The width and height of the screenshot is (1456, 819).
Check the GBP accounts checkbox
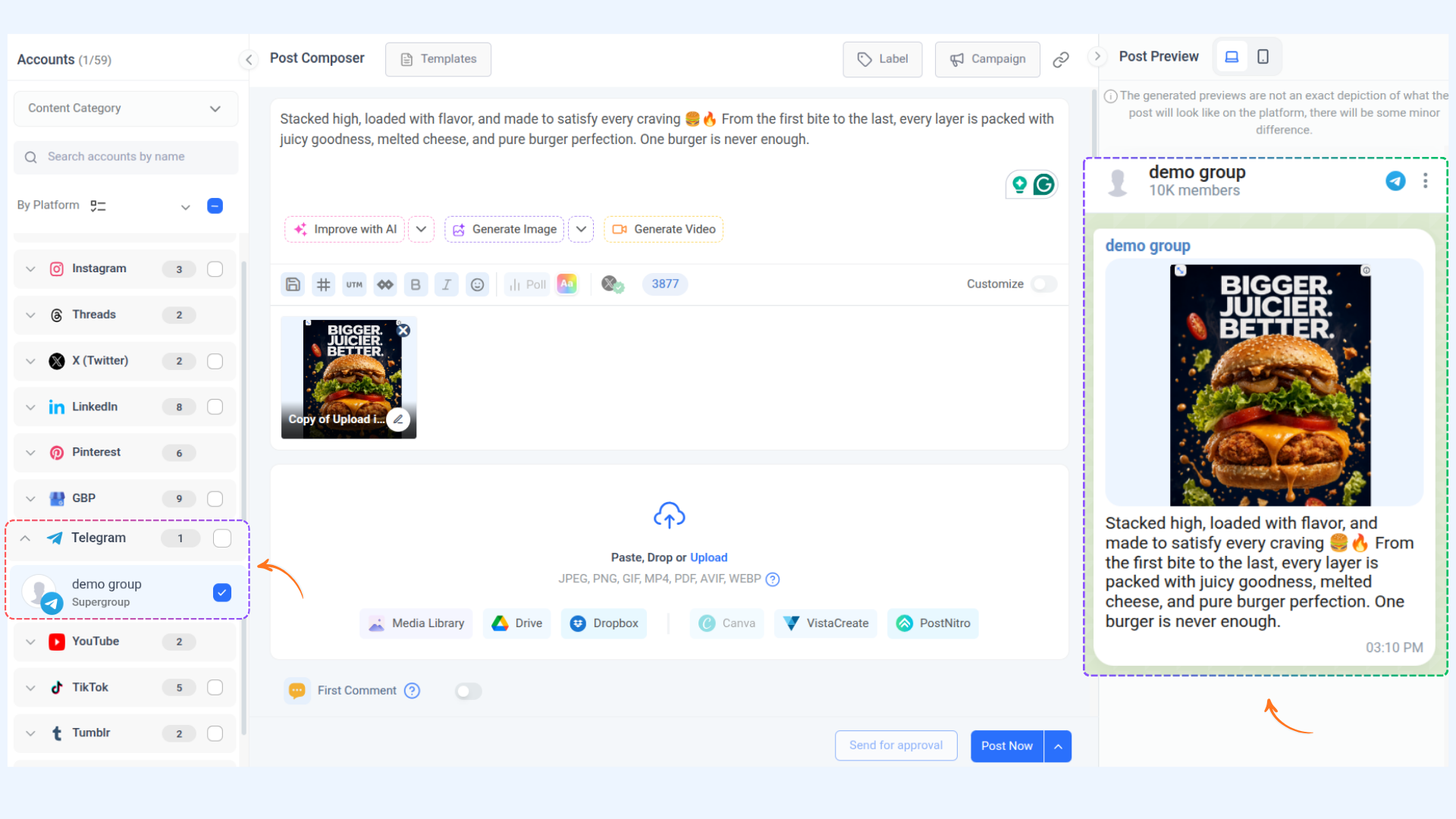215,499
